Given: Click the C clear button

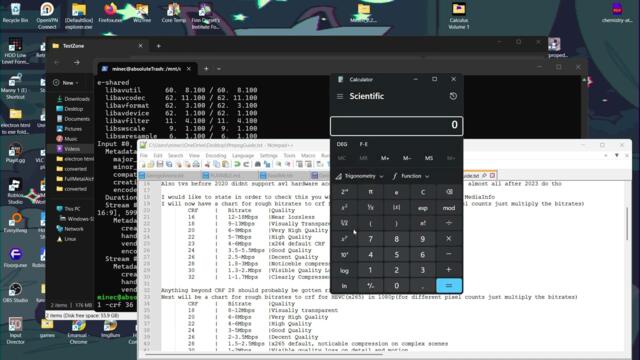Looking at the screenshot, I should [422, 192].
